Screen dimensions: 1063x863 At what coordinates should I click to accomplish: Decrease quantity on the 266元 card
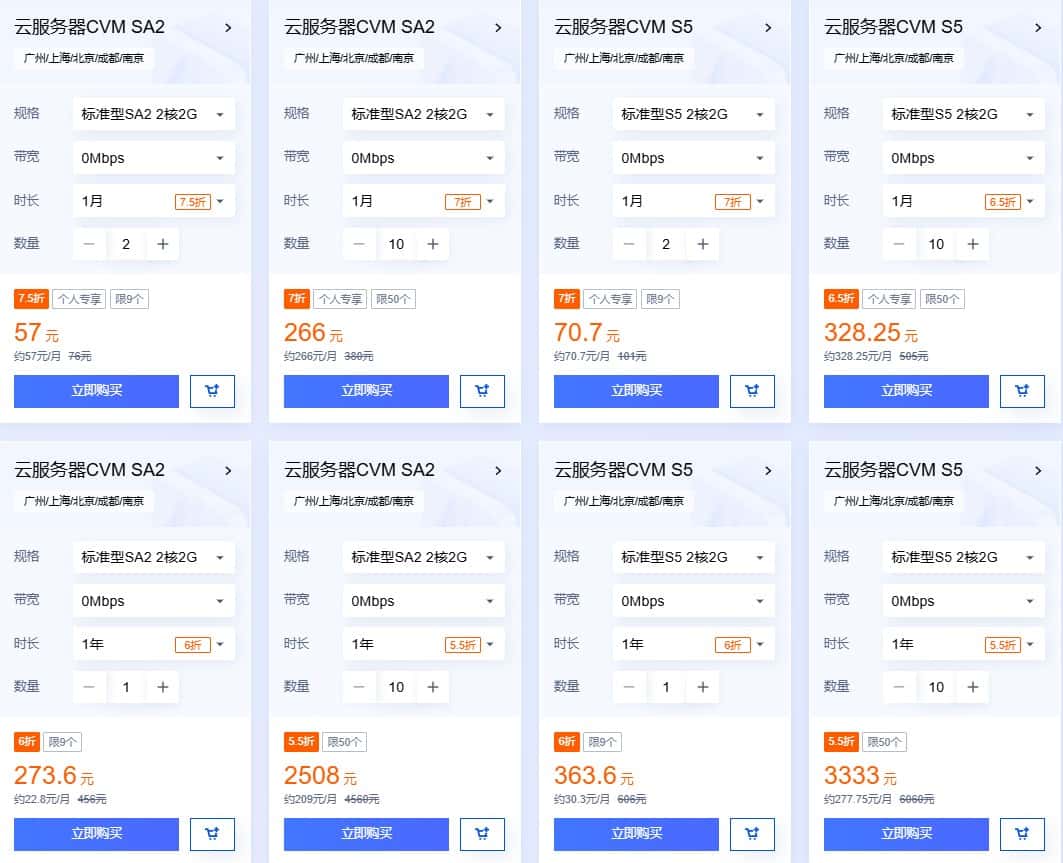pos(359,244)
